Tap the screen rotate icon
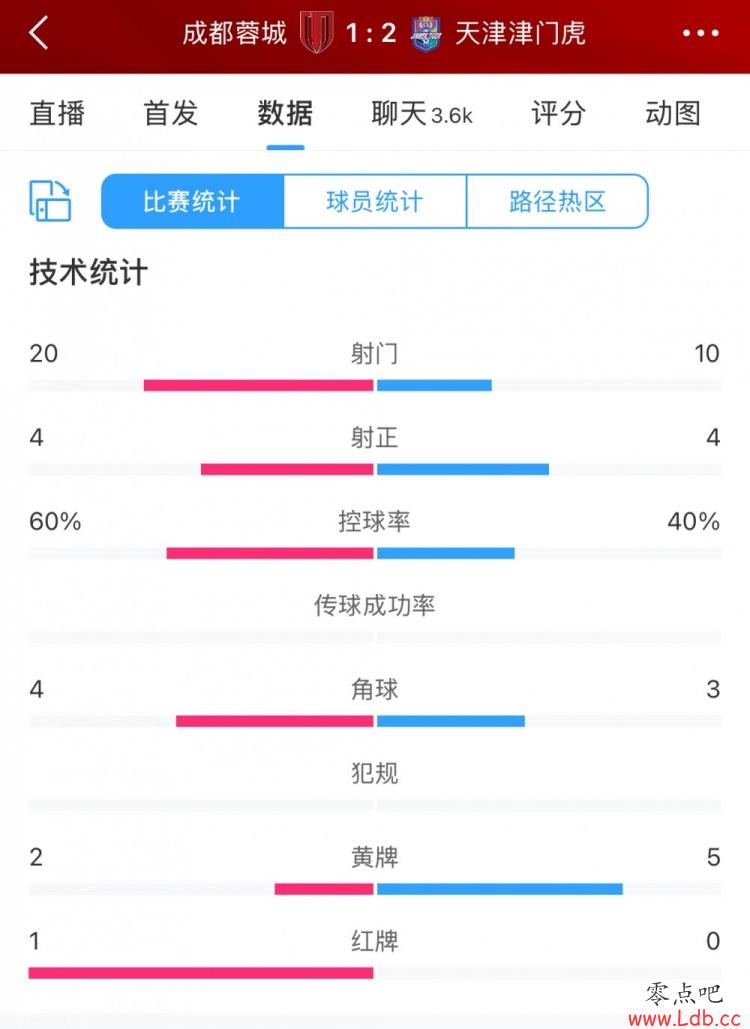Image resolution: width=750 pixels, height=1029 pixels. pos(50,201)
